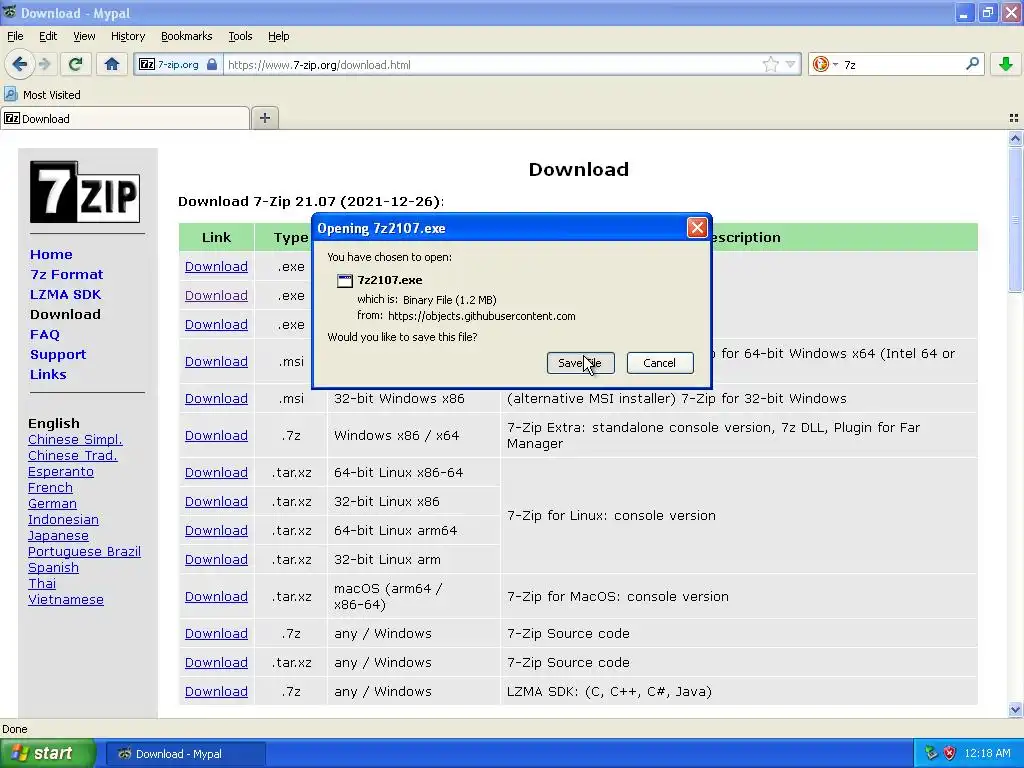Open the Links sidebar page

coord(48,375)
